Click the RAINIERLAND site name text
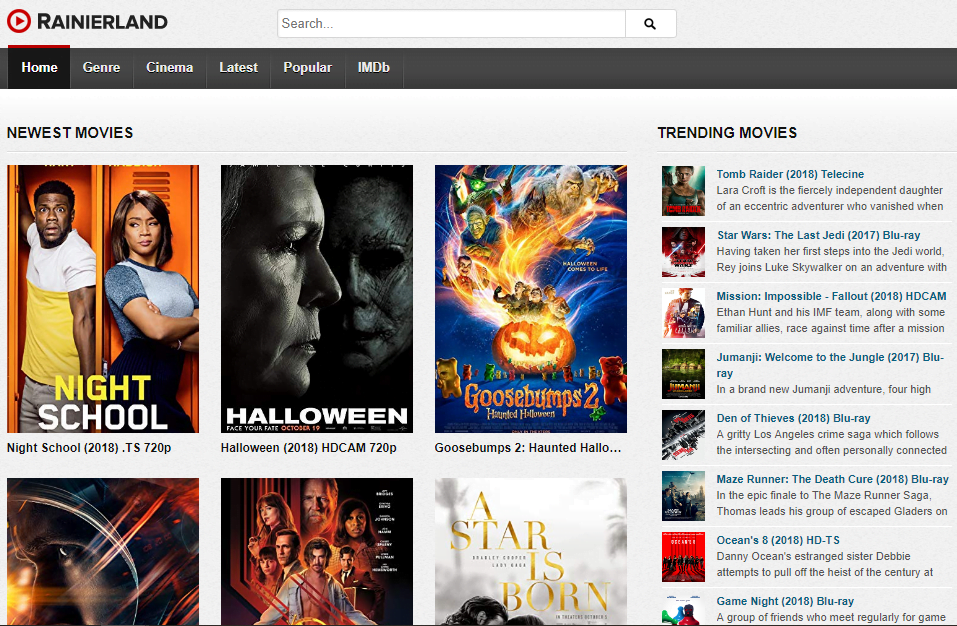 coord(103,22)
